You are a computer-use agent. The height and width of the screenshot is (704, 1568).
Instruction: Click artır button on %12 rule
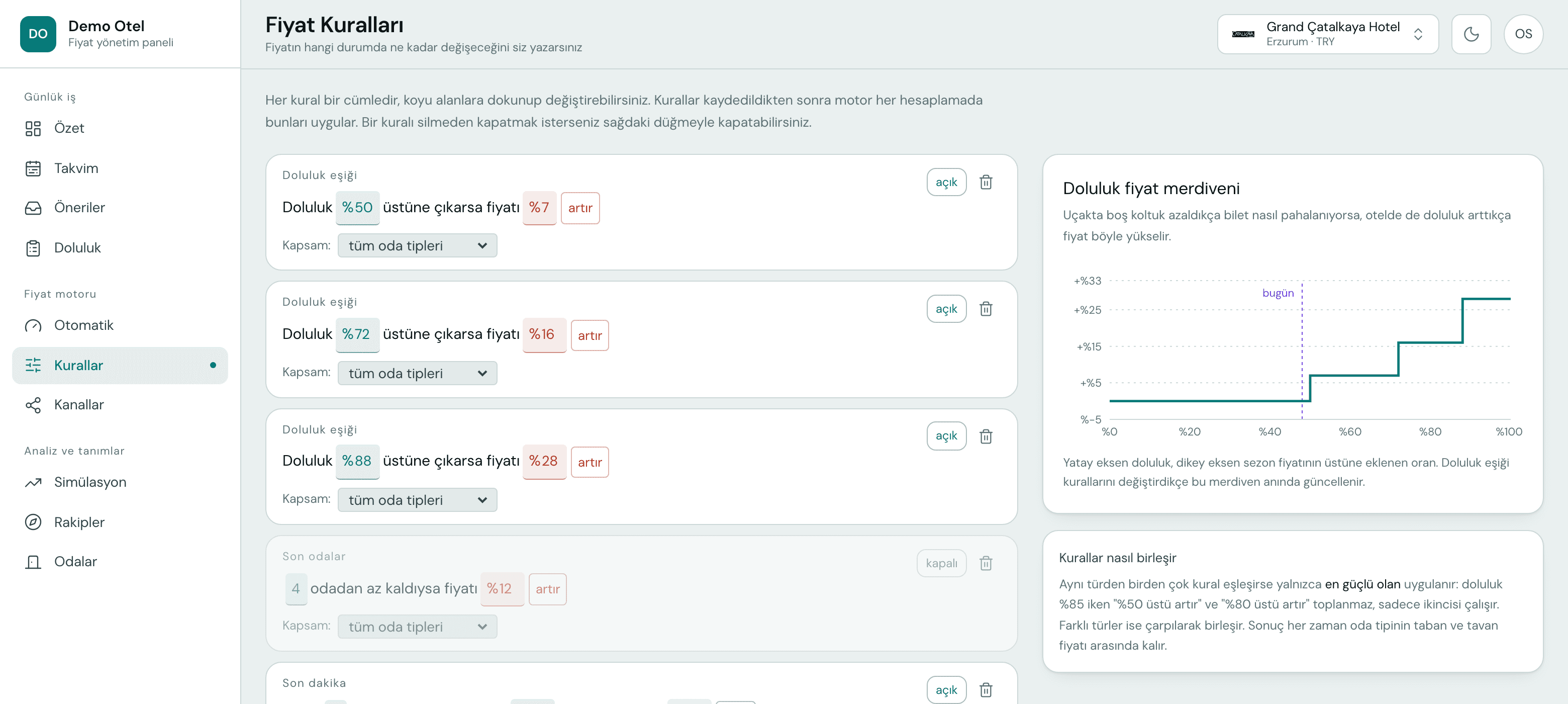pos(547,589)
